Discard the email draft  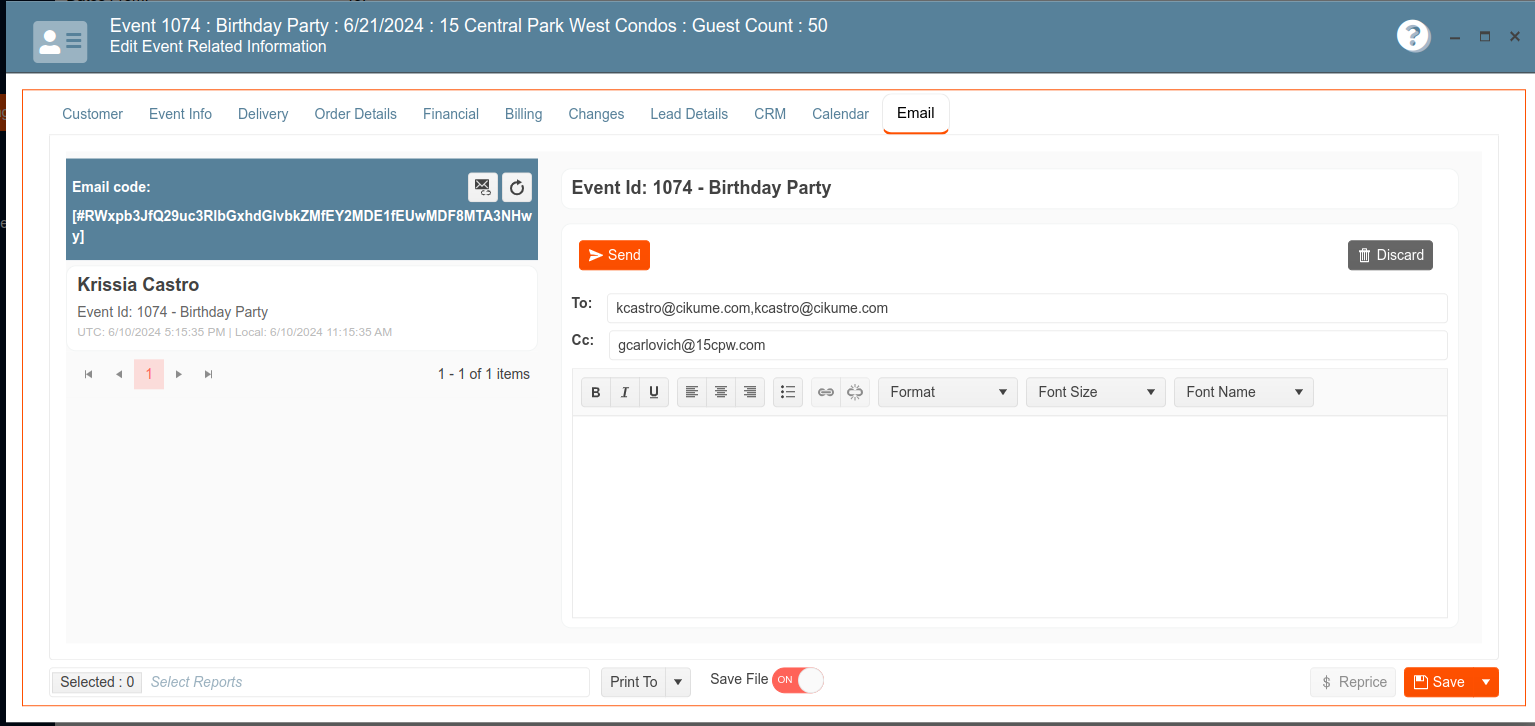coord(1390,255)
